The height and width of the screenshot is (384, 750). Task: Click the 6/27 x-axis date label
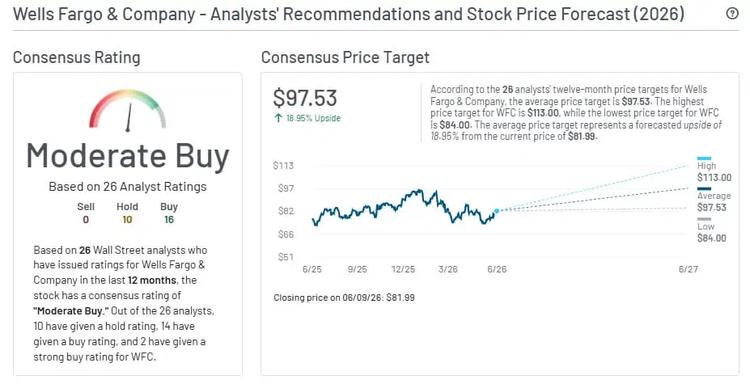tap(688, 269)
